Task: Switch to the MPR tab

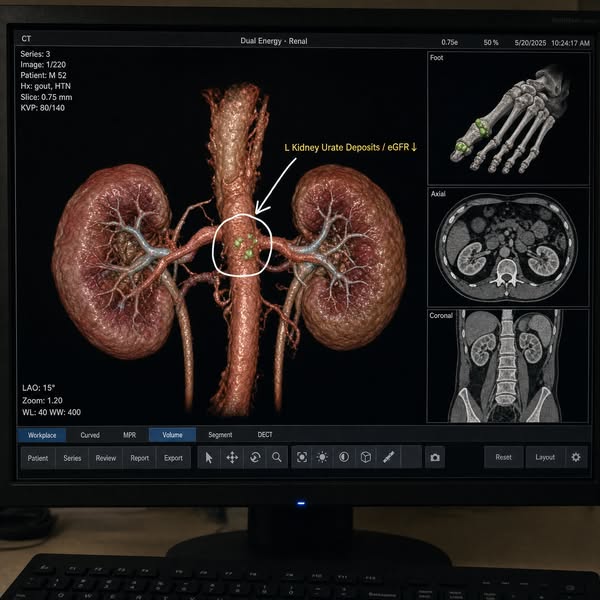Action: (x=129, y=435)
